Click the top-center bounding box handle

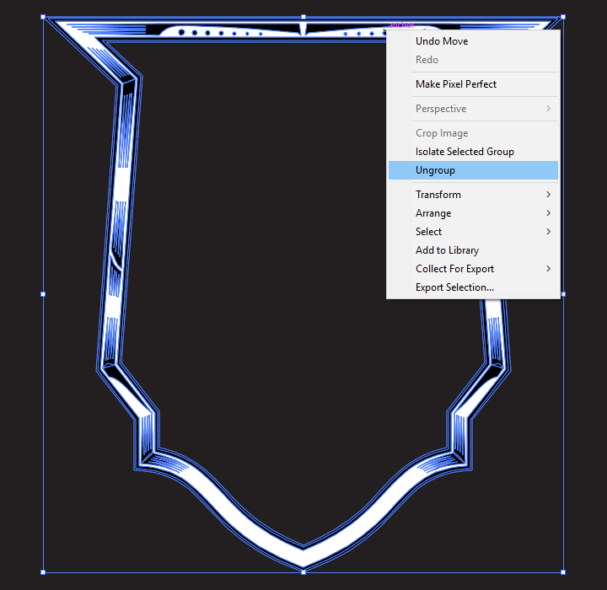click(303, 17)
